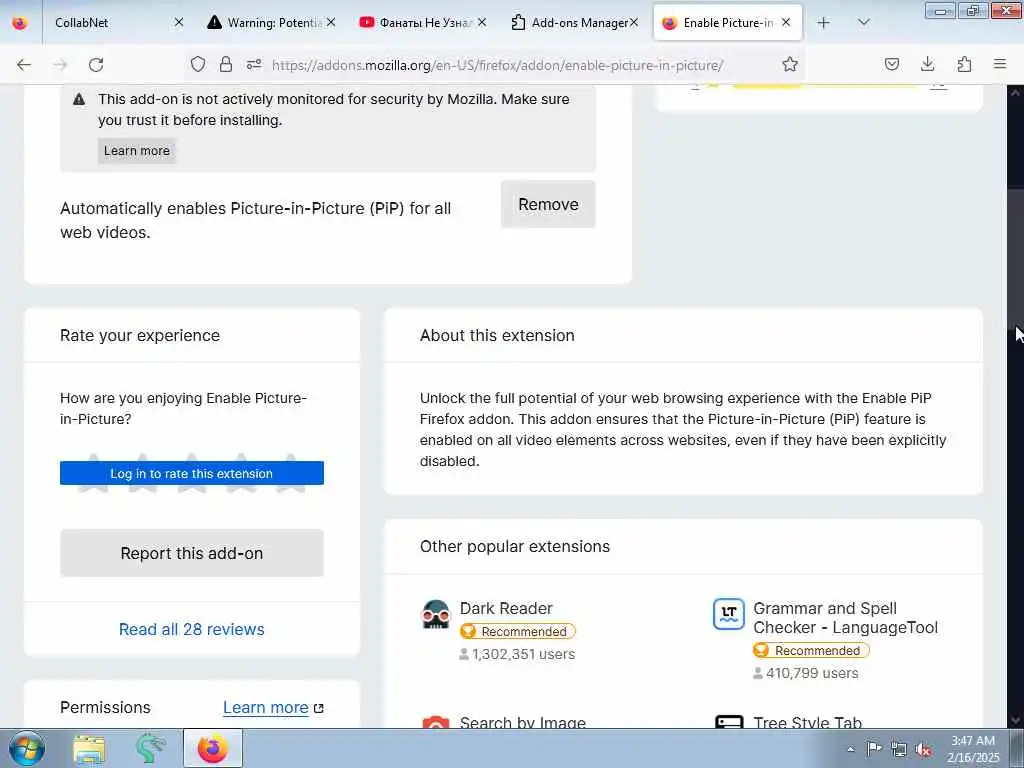The width and height of the screenshot is (1024, 768).
Task: Click the site security padlock icon
Action: click(x=226, y=64)
